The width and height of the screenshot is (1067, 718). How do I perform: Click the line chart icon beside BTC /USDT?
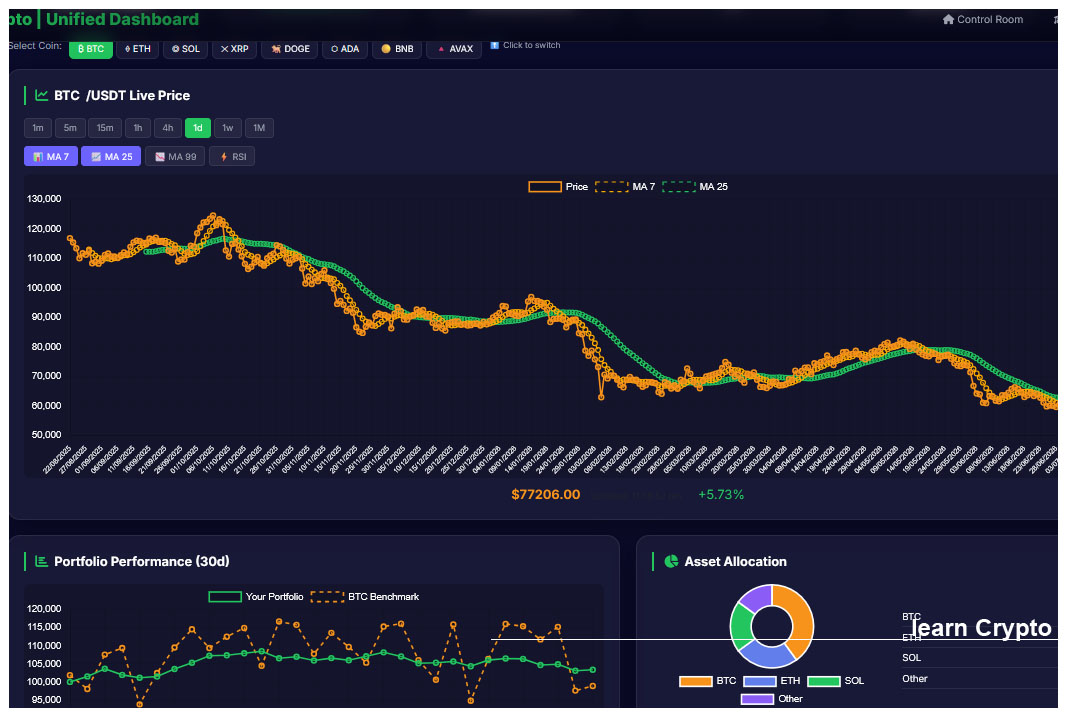42,95
